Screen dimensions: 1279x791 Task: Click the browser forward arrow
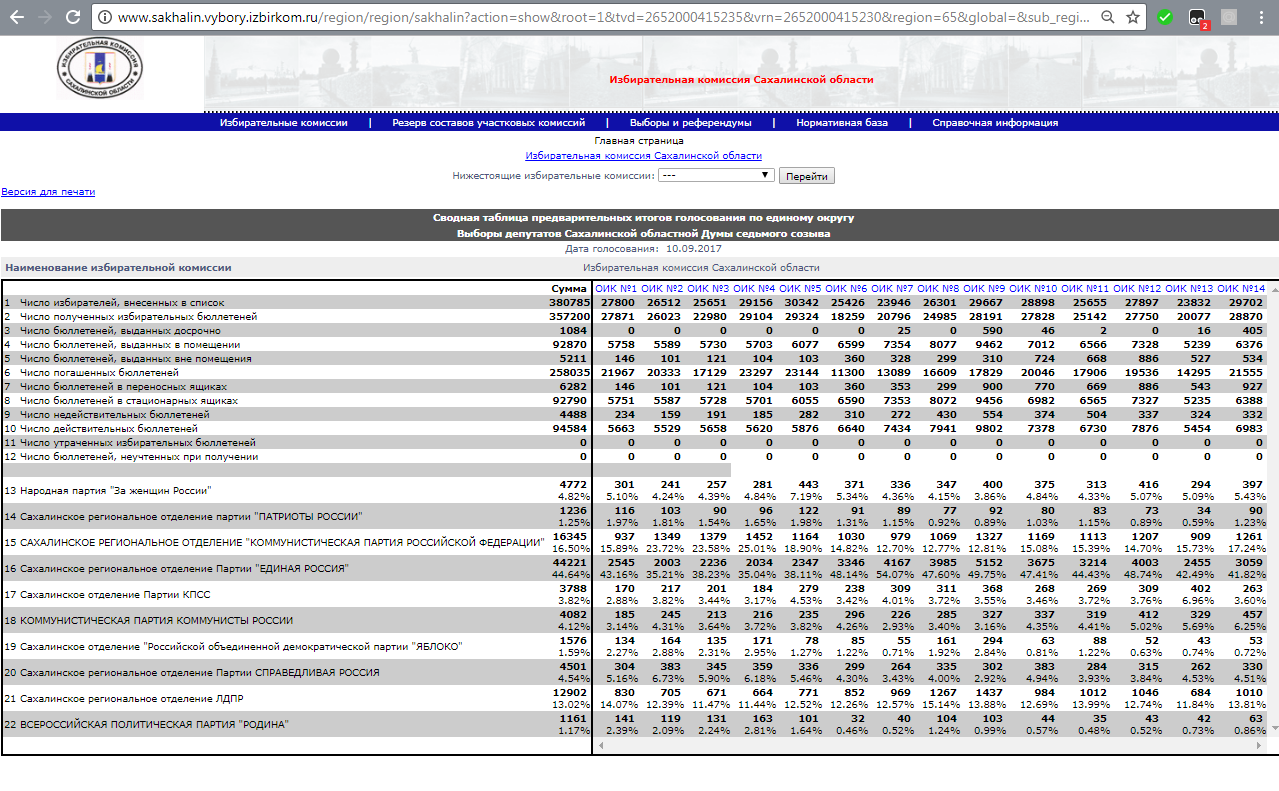[x=44, y=17]
